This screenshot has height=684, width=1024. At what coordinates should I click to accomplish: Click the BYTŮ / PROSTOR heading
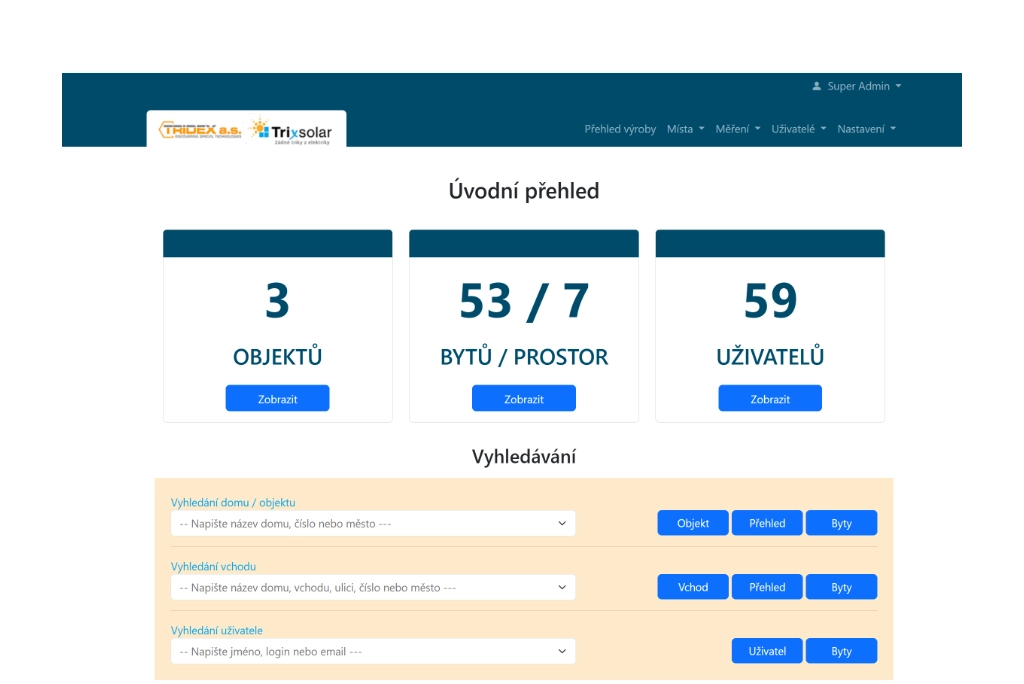pos(524,357)
